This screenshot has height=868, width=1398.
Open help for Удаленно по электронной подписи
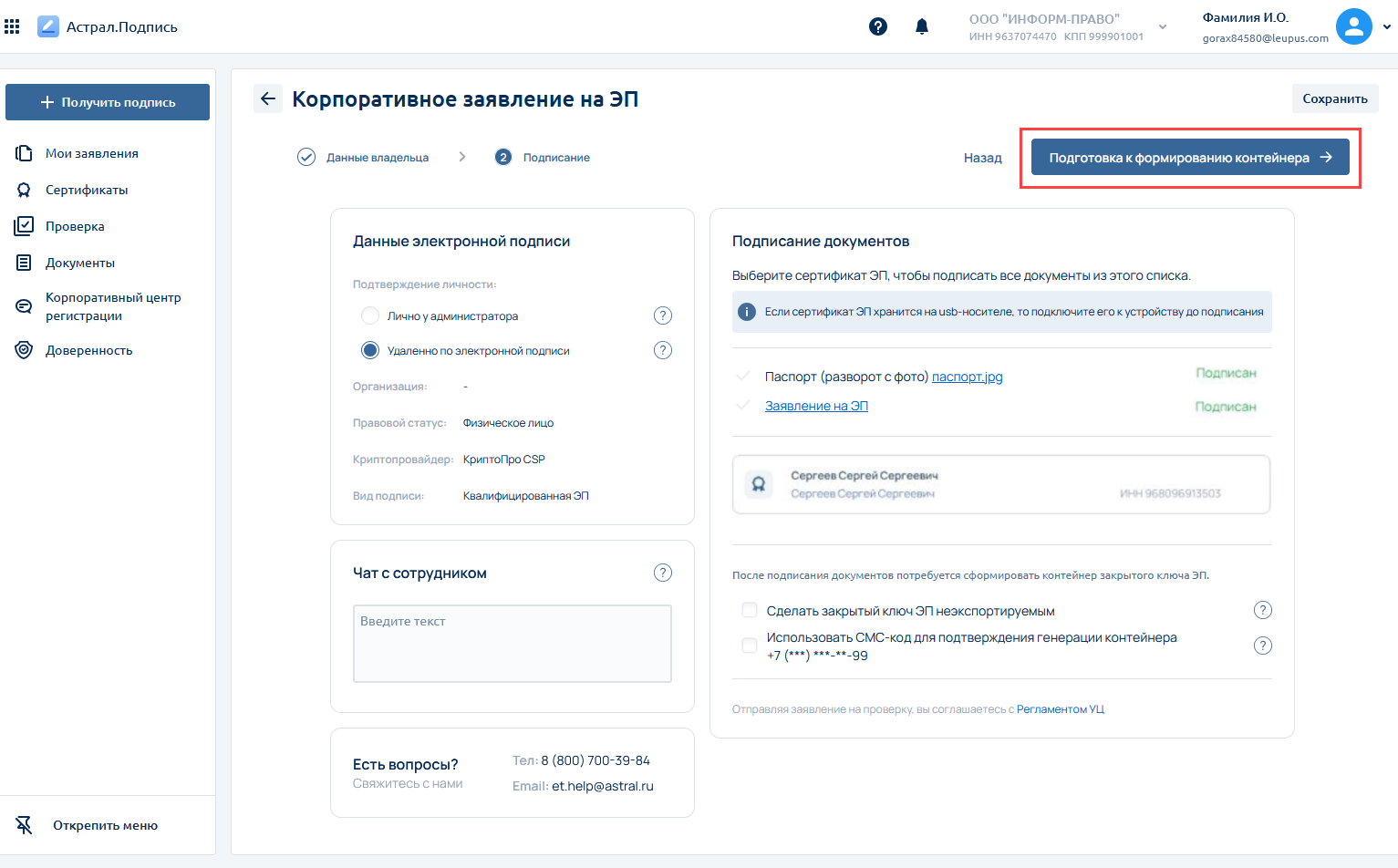tap(663, 350)
